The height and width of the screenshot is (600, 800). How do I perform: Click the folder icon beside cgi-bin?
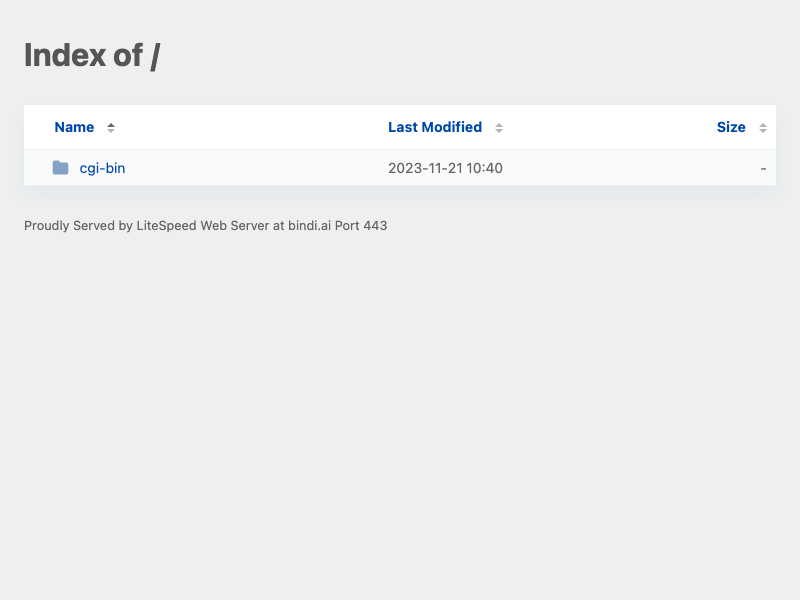pos(60,167)
